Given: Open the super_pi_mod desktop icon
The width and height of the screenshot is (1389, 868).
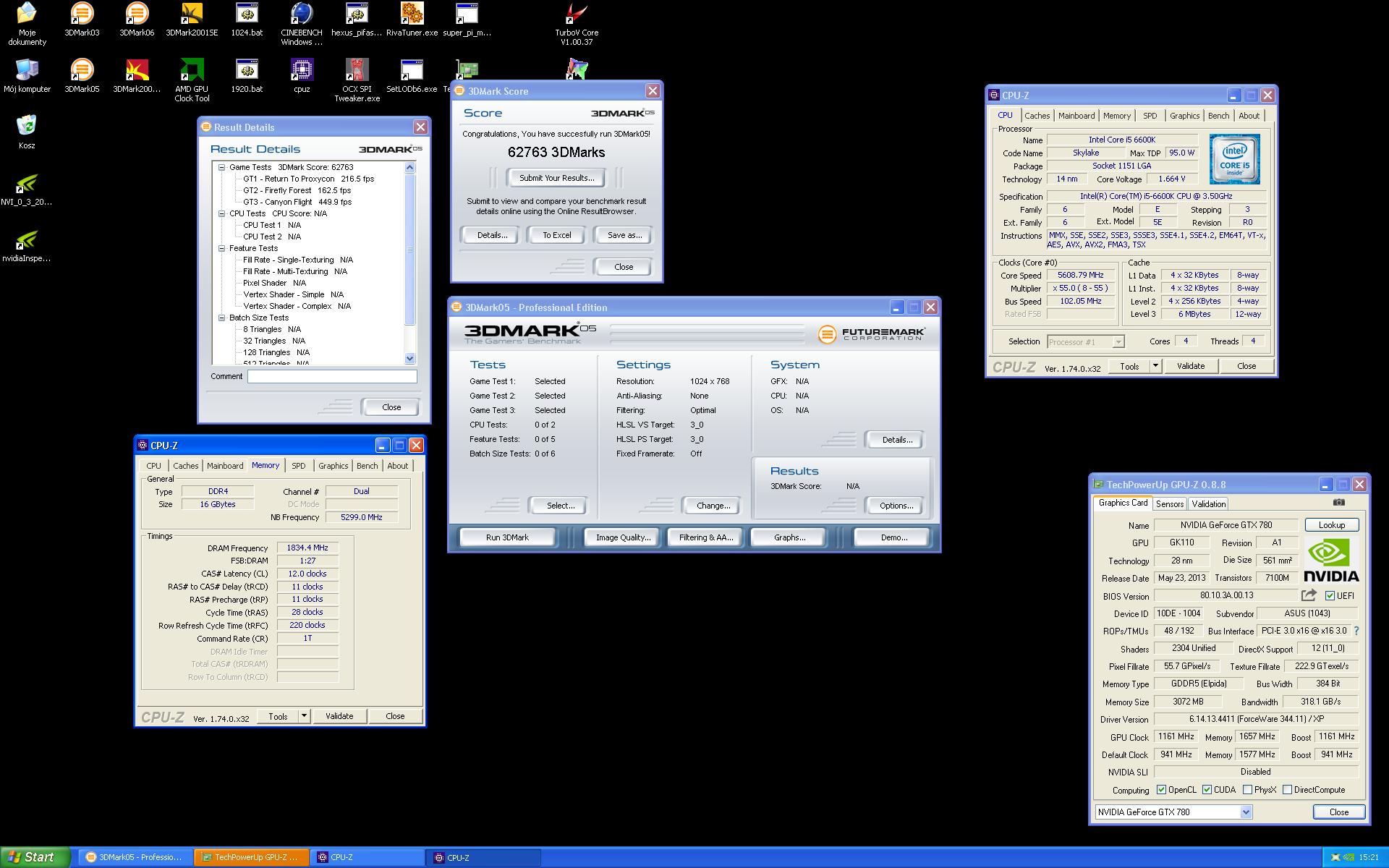Looking at the screenshot, I should click(467, 20).
